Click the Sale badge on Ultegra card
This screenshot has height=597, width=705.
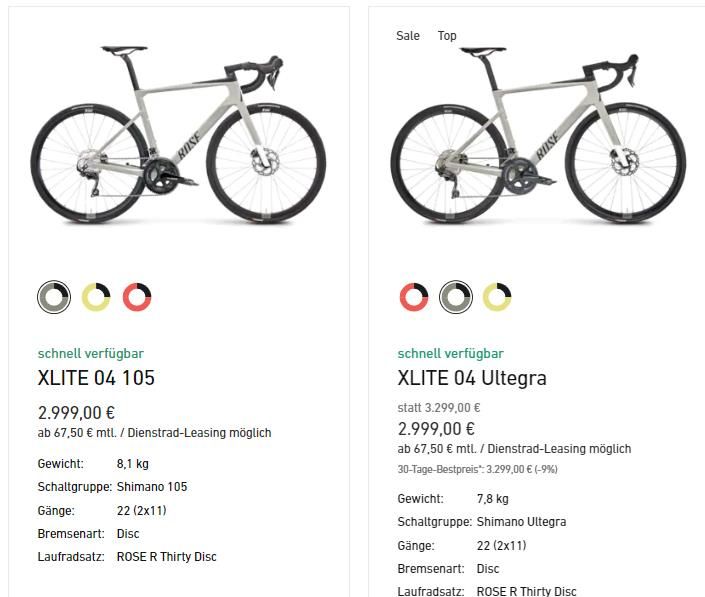408,36
